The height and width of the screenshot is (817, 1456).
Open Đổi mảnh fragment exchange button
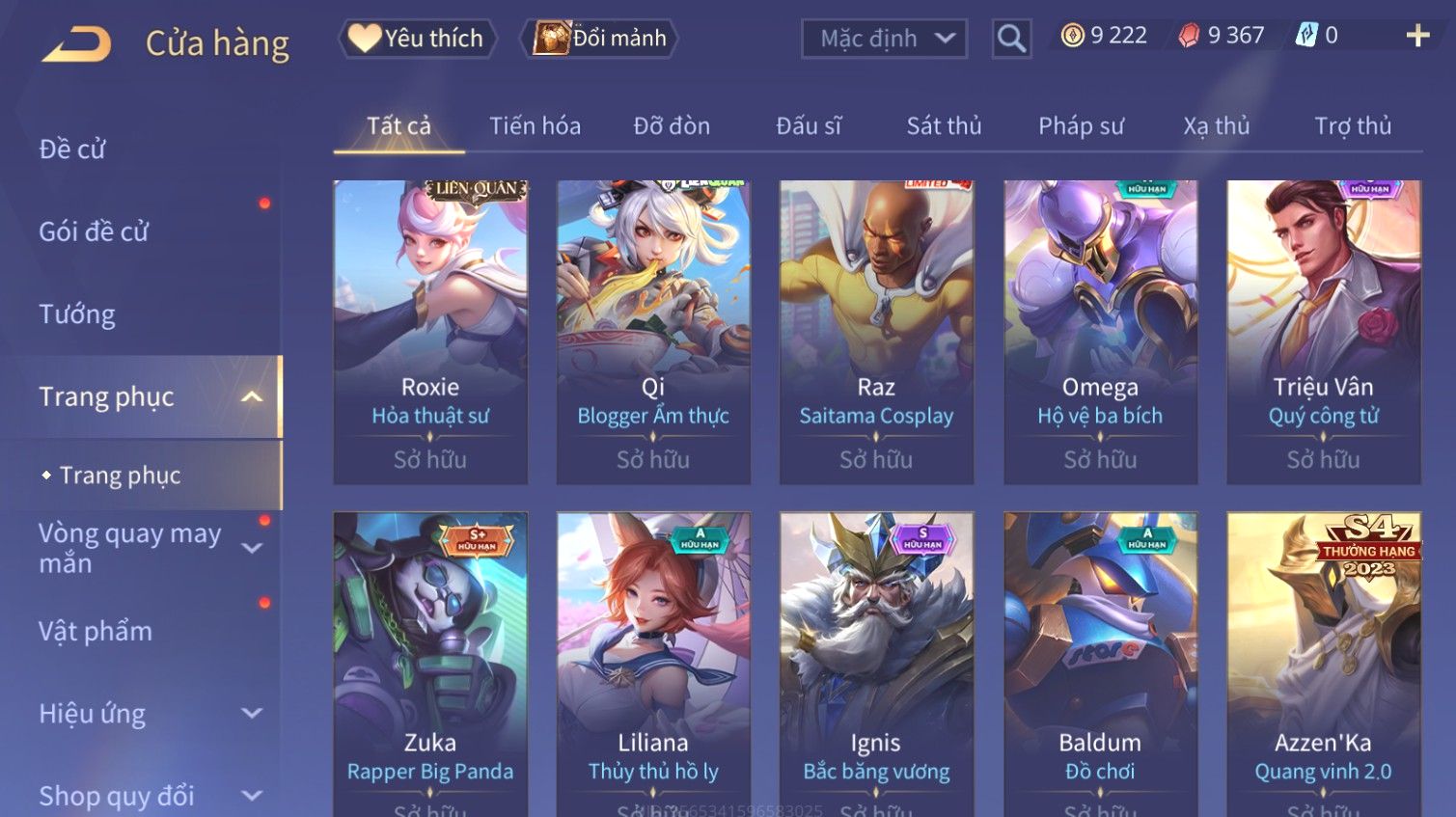point(599,39)
